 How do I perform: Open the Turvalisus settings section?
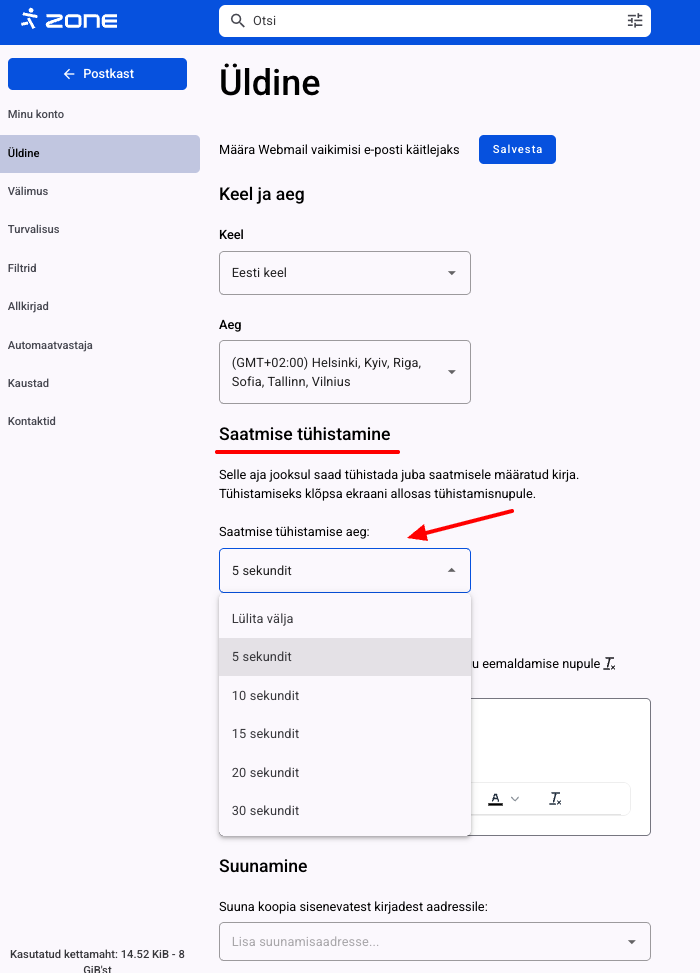[34, 230]
